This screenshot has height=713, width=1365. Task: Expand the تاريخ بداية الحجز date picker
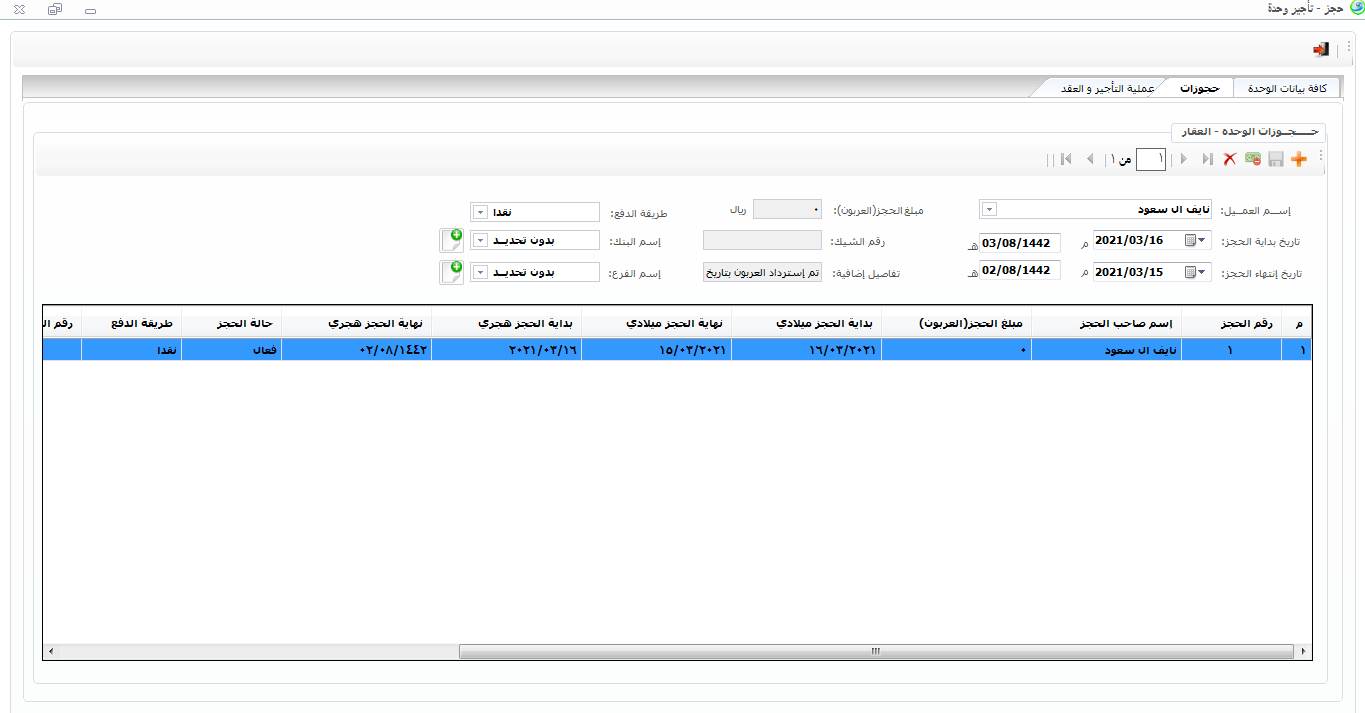(1203, 241)
